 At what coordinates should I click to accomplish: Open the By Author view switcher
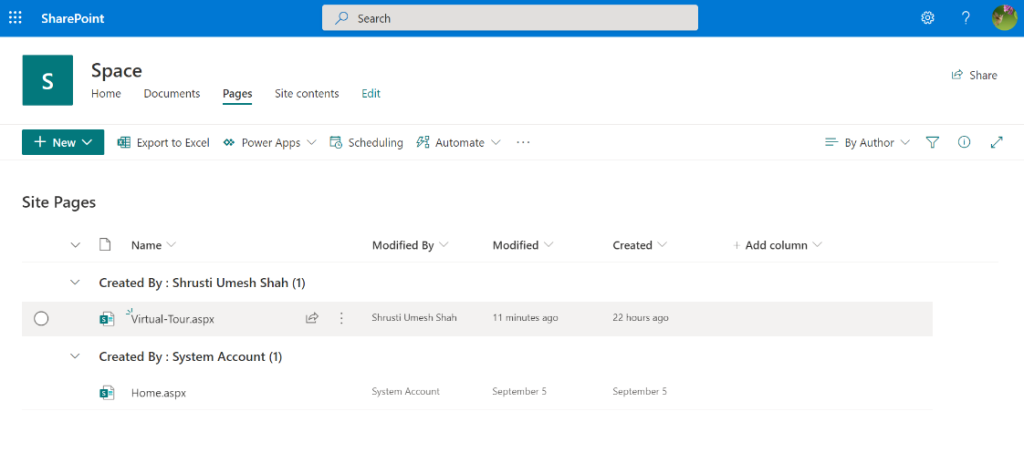click(x=867, y=142)
